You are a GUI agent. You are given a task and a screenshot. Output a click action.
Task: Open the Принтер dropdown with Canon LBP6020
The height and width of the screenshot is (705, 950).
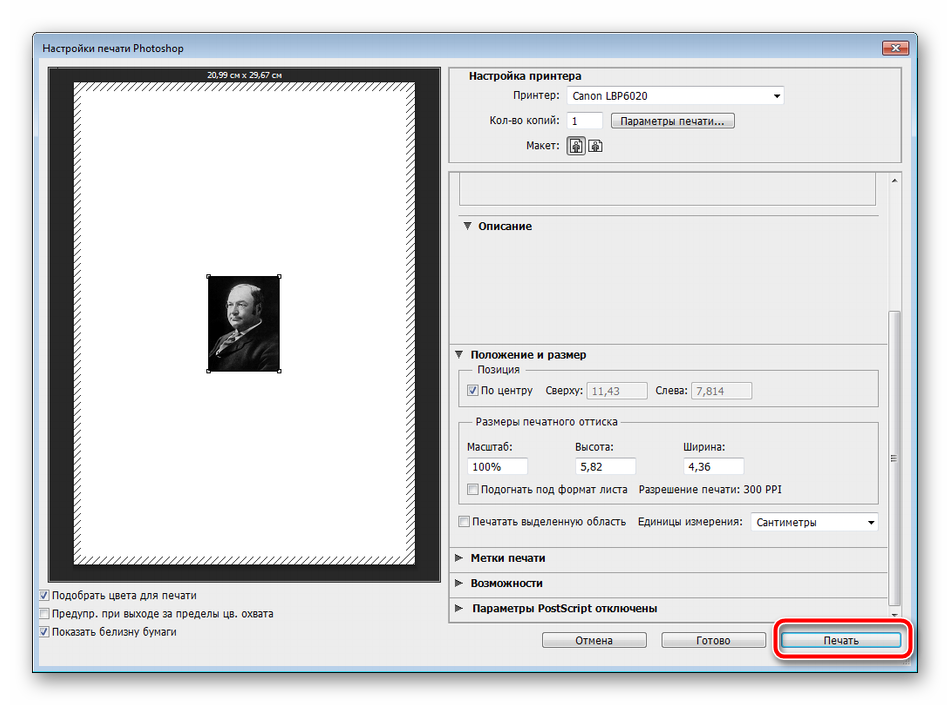675,96
